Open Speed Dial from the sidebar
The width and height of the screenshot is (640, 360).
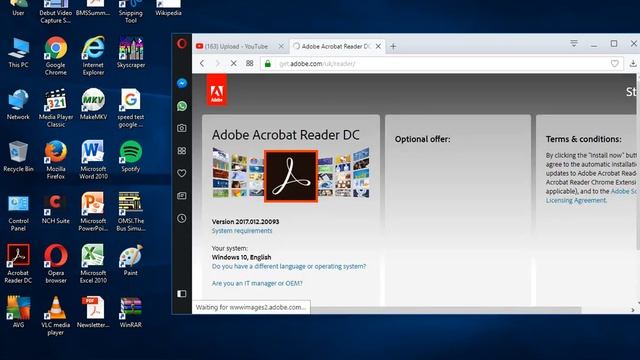(x=182, y=151)
